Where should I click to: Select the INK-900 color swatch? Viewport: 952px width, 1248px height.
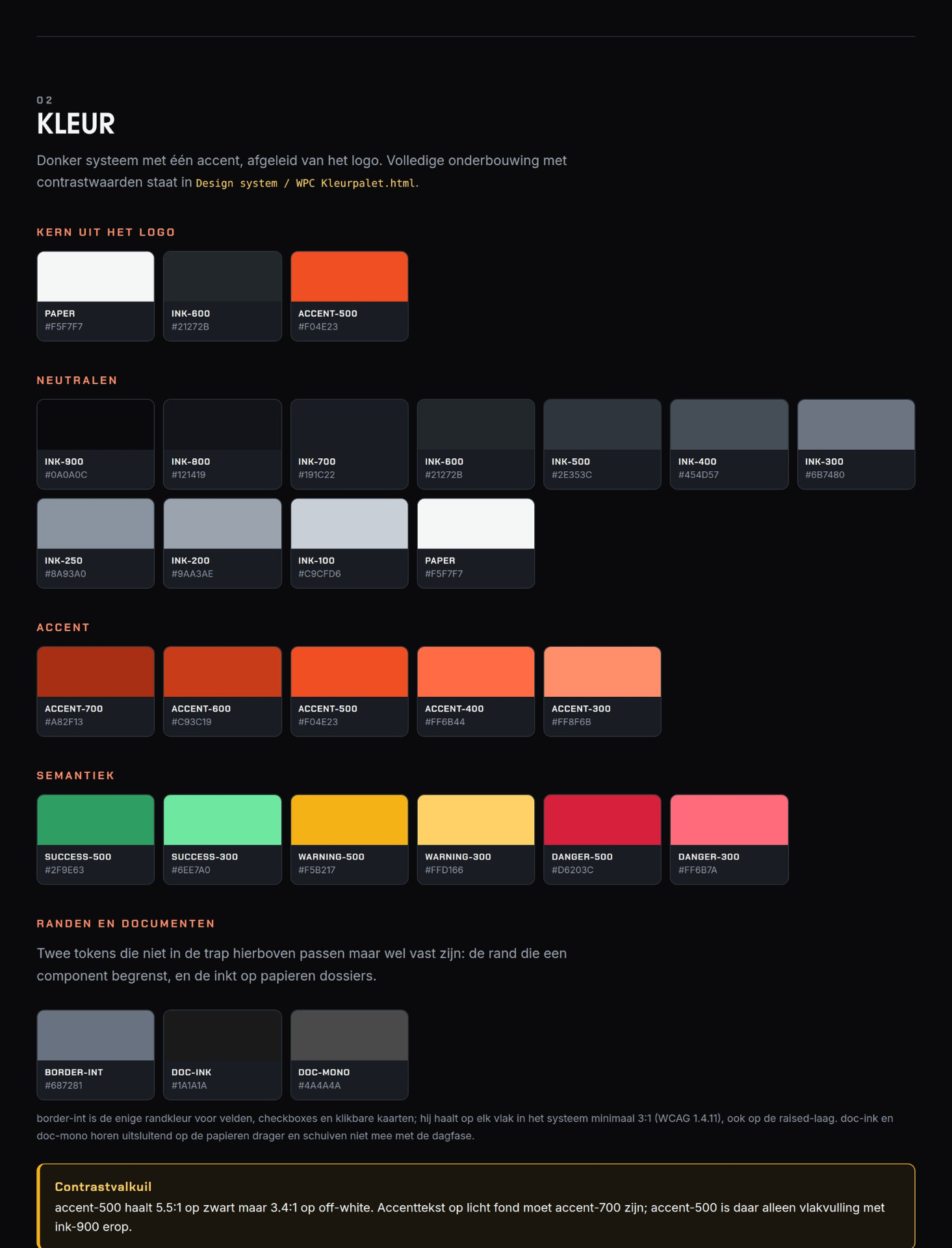click(x=96, y=444)
